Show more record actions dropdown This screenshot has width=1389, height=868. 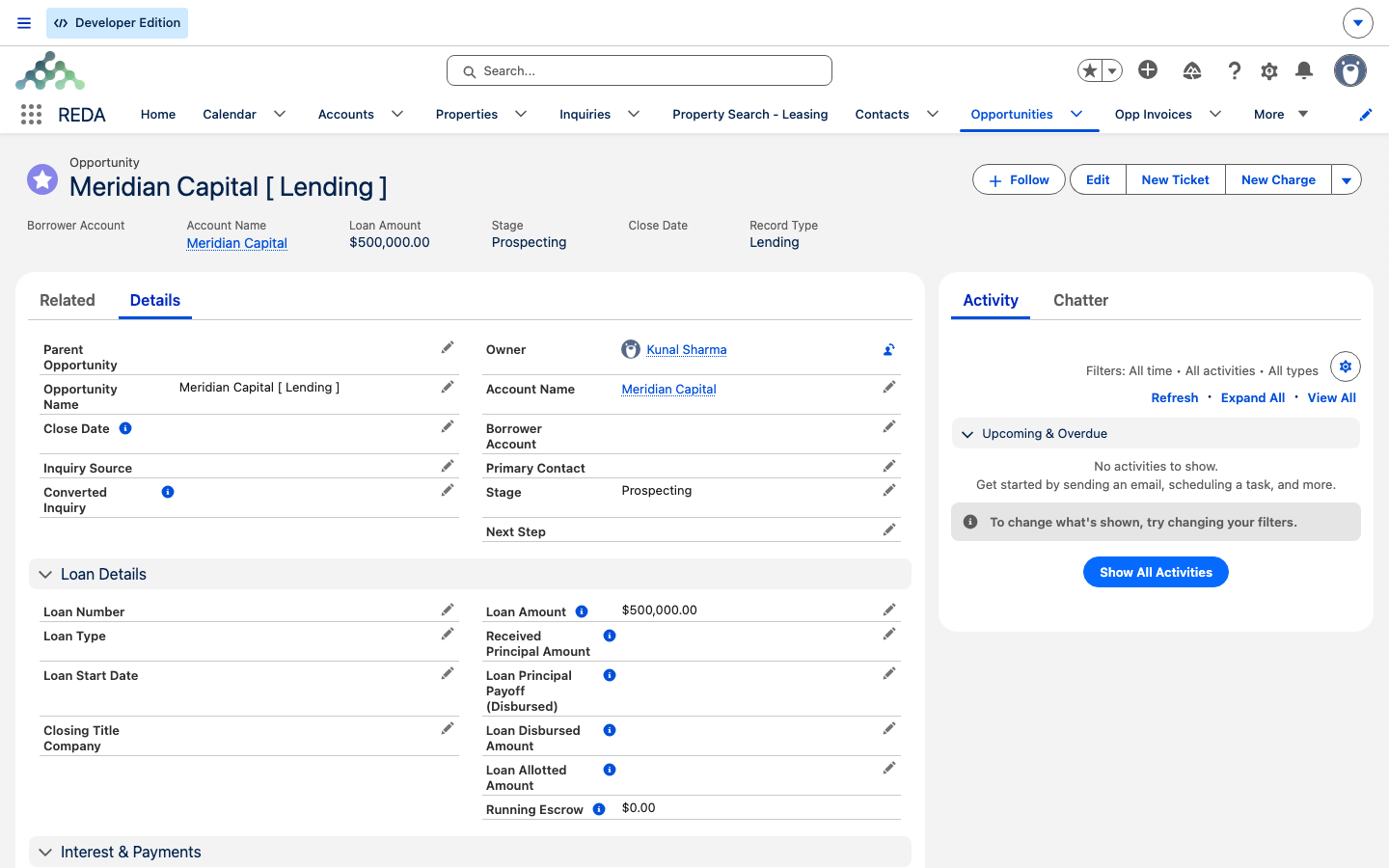pos(1347,180)
